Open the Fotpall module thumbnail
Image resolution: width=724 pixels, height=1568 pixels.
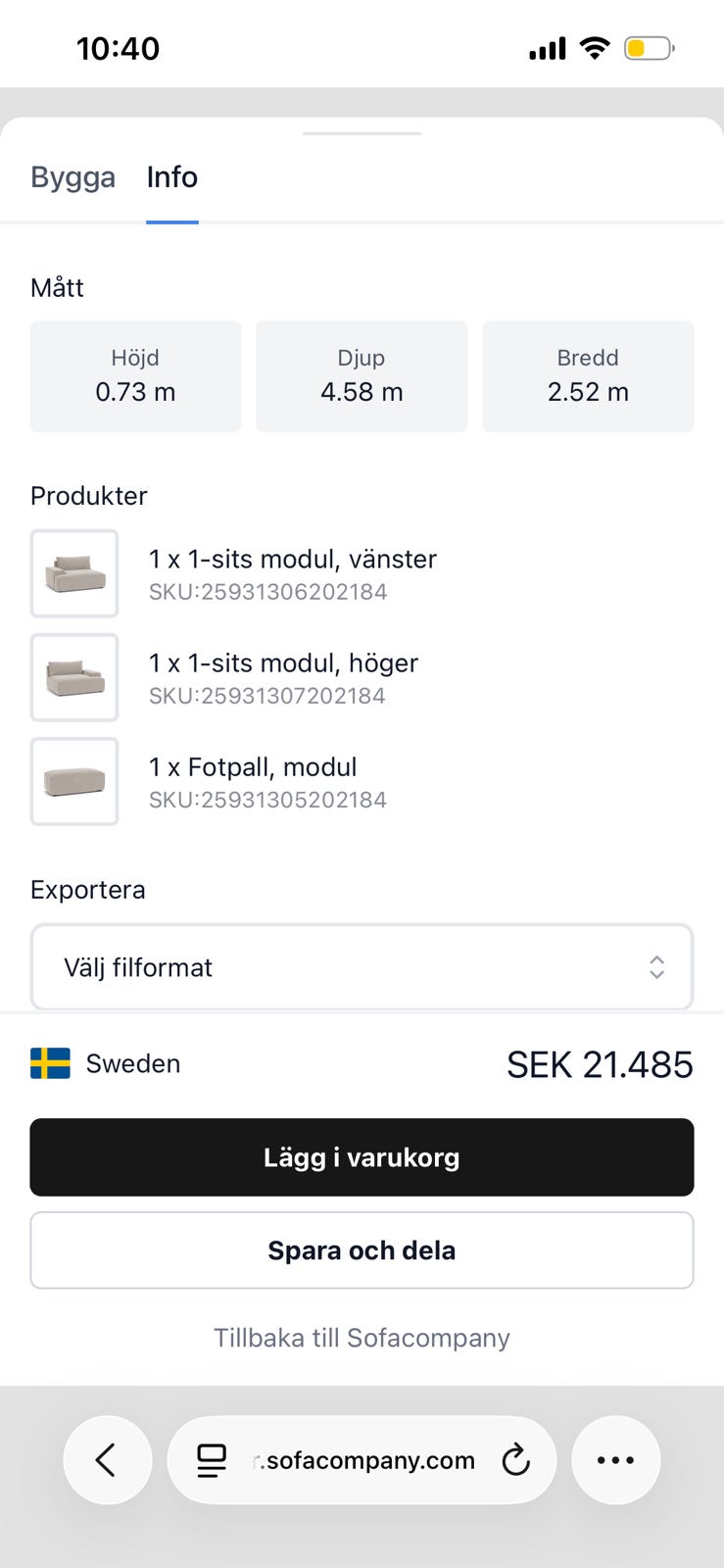74,781
